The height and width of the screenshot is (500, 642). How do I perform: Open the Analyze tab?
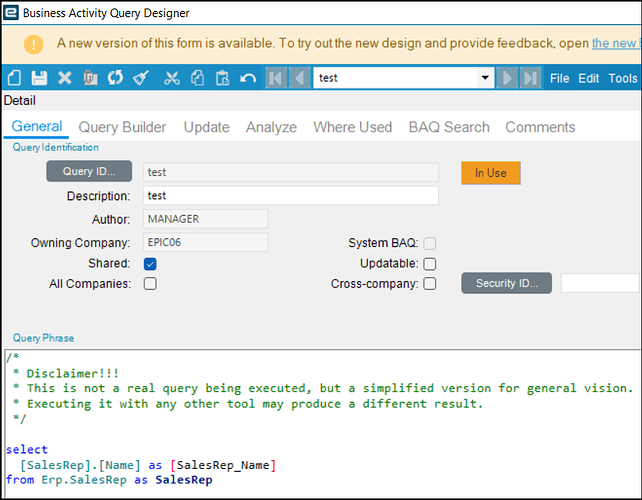pyautogui.click(x=271, y=127)
